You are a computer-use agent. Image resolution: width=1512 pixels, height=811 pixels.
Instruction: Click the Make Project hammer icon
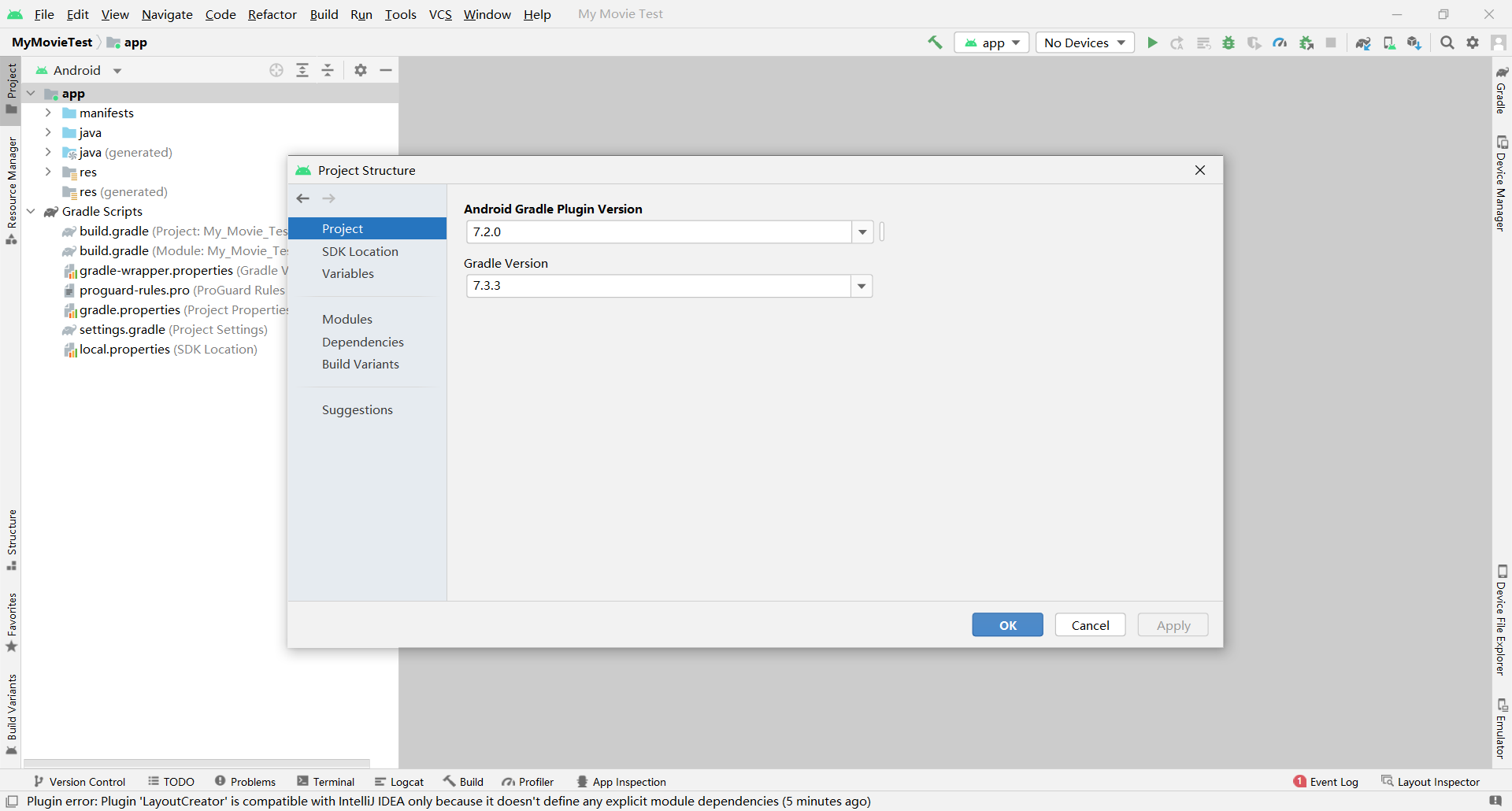[935, 43]
